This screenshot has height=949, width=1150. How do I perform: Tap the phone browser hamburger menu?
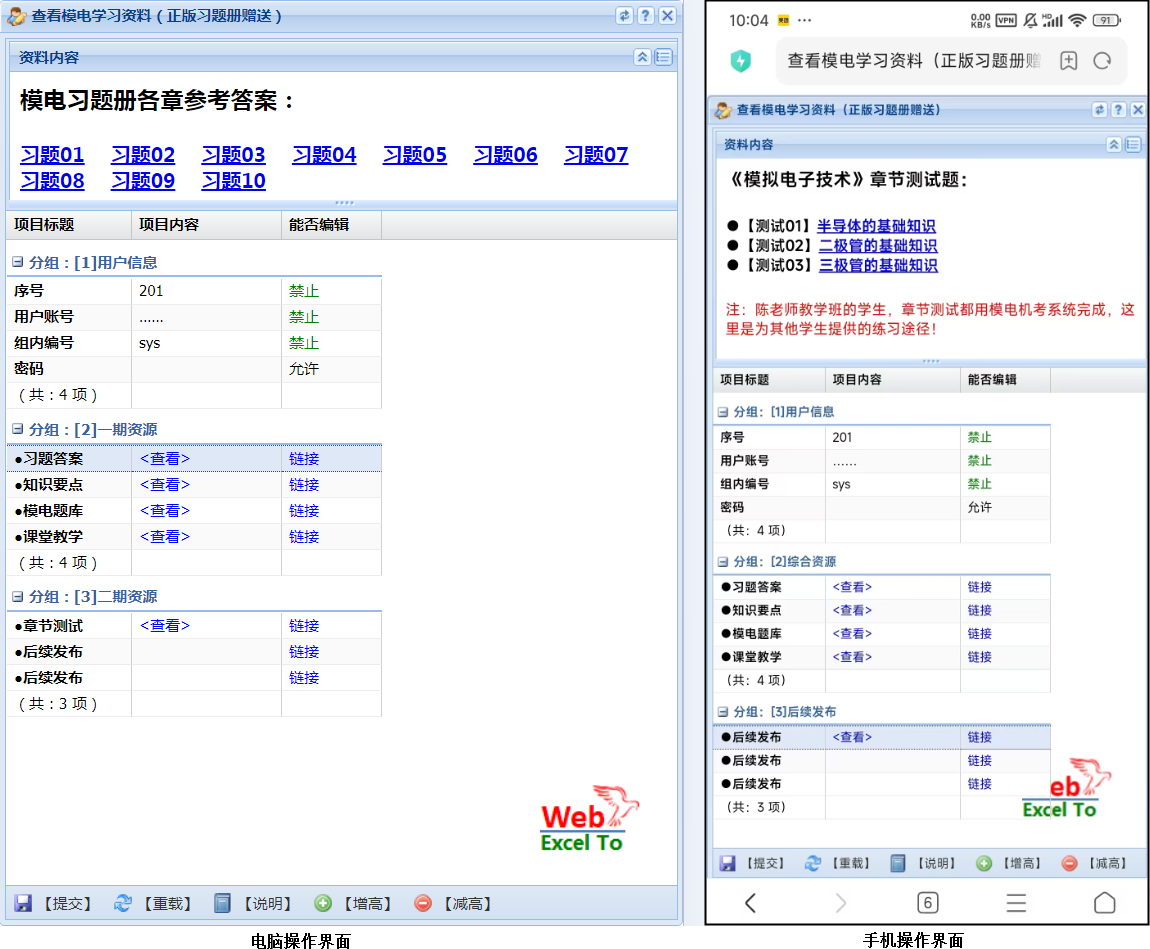coord(1016,903)
